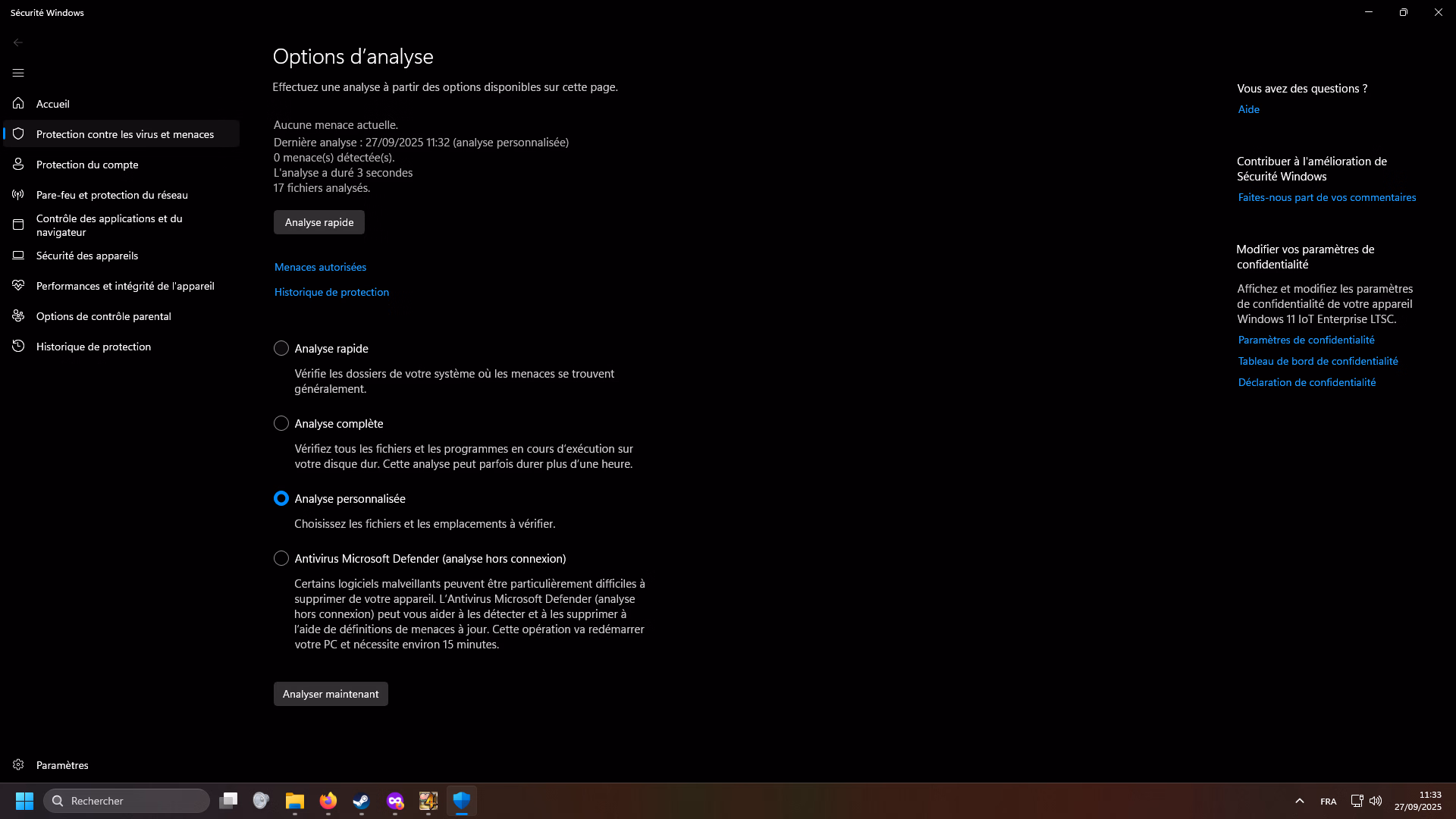
Task: Open Firefox from the taskbar
Action: 328,801
